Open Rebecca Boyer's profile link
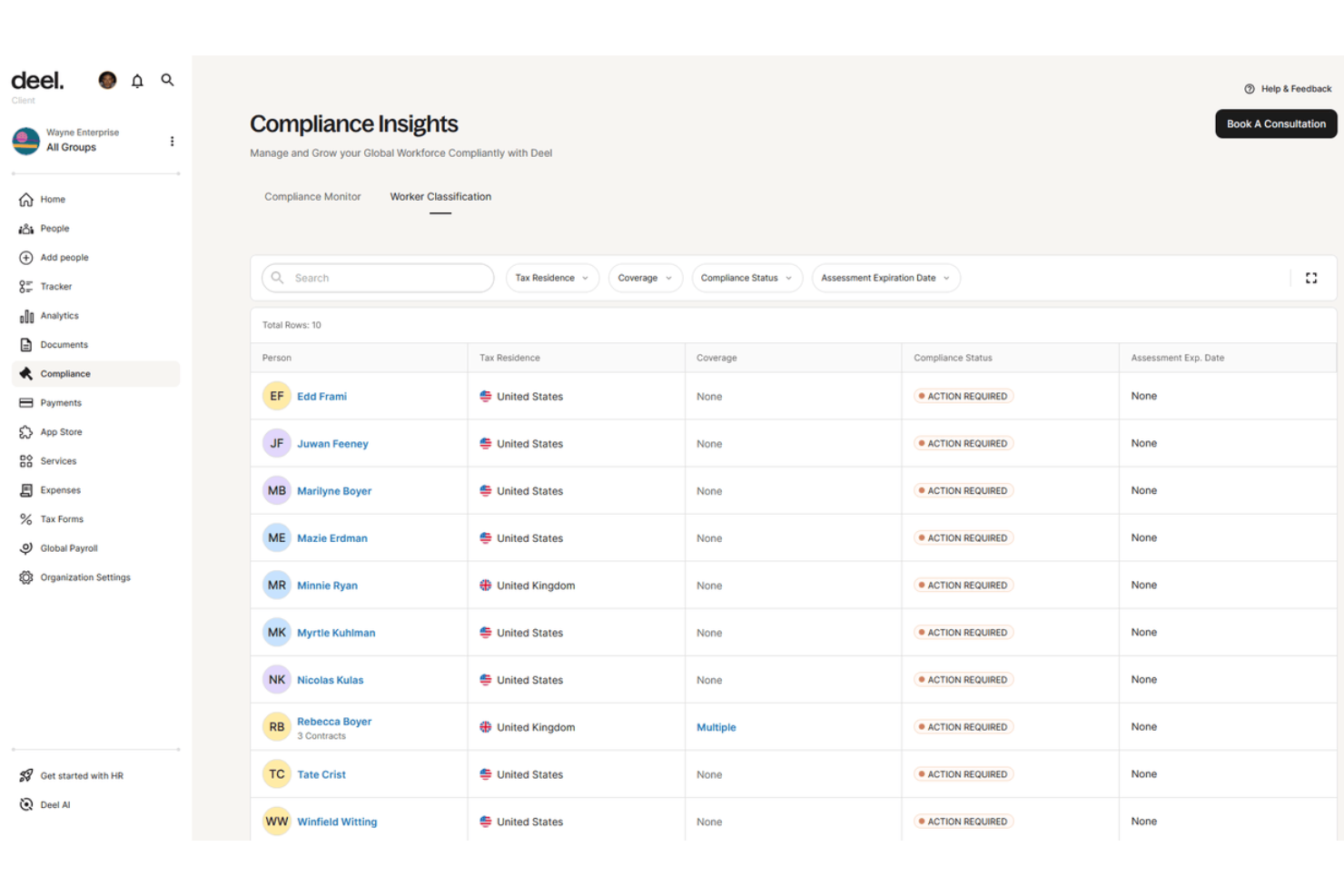 pos(334,722)
